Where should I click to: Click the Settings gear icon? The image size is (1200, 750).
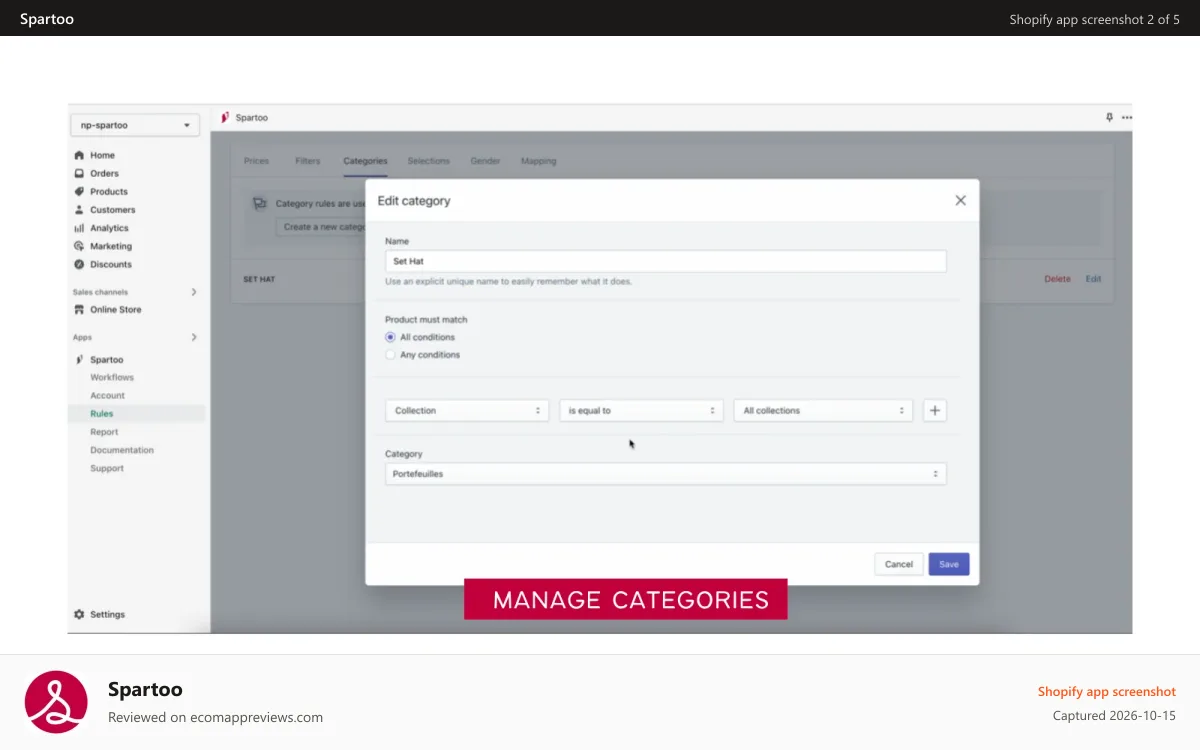tap(79, 614)
